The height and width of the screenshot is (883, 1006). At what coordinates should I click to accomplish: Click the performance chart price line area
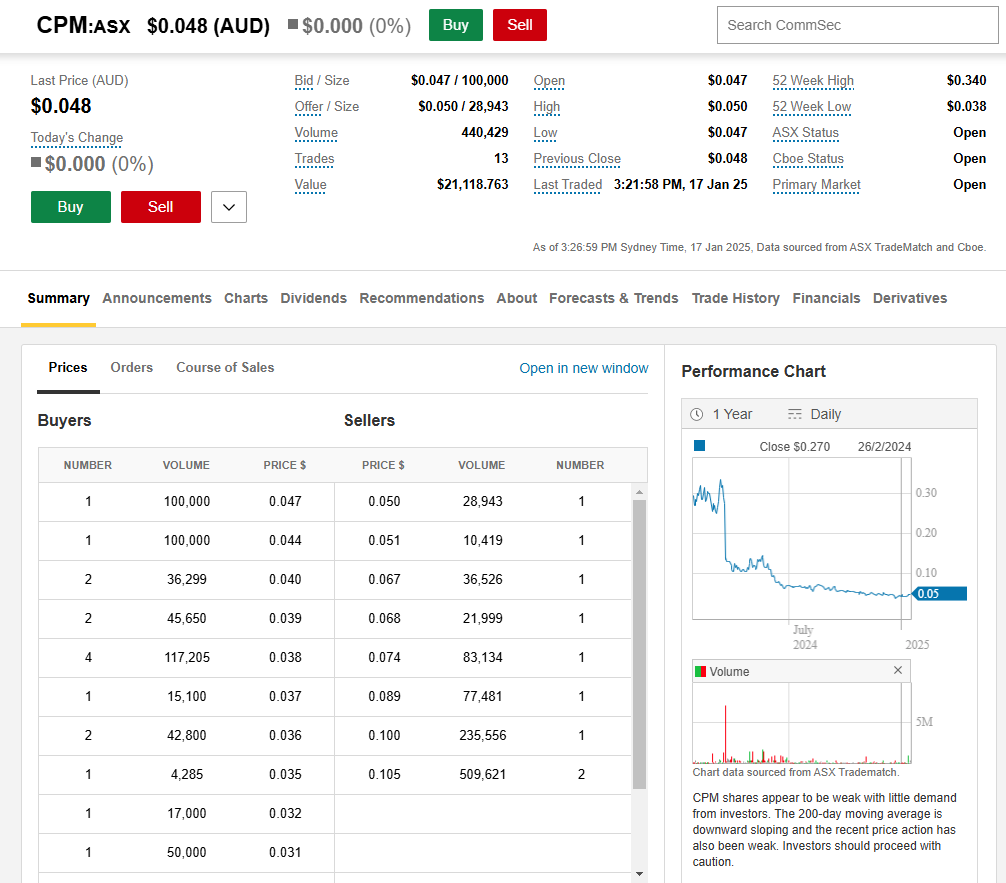pyautogui.click(x=802, y=539)
